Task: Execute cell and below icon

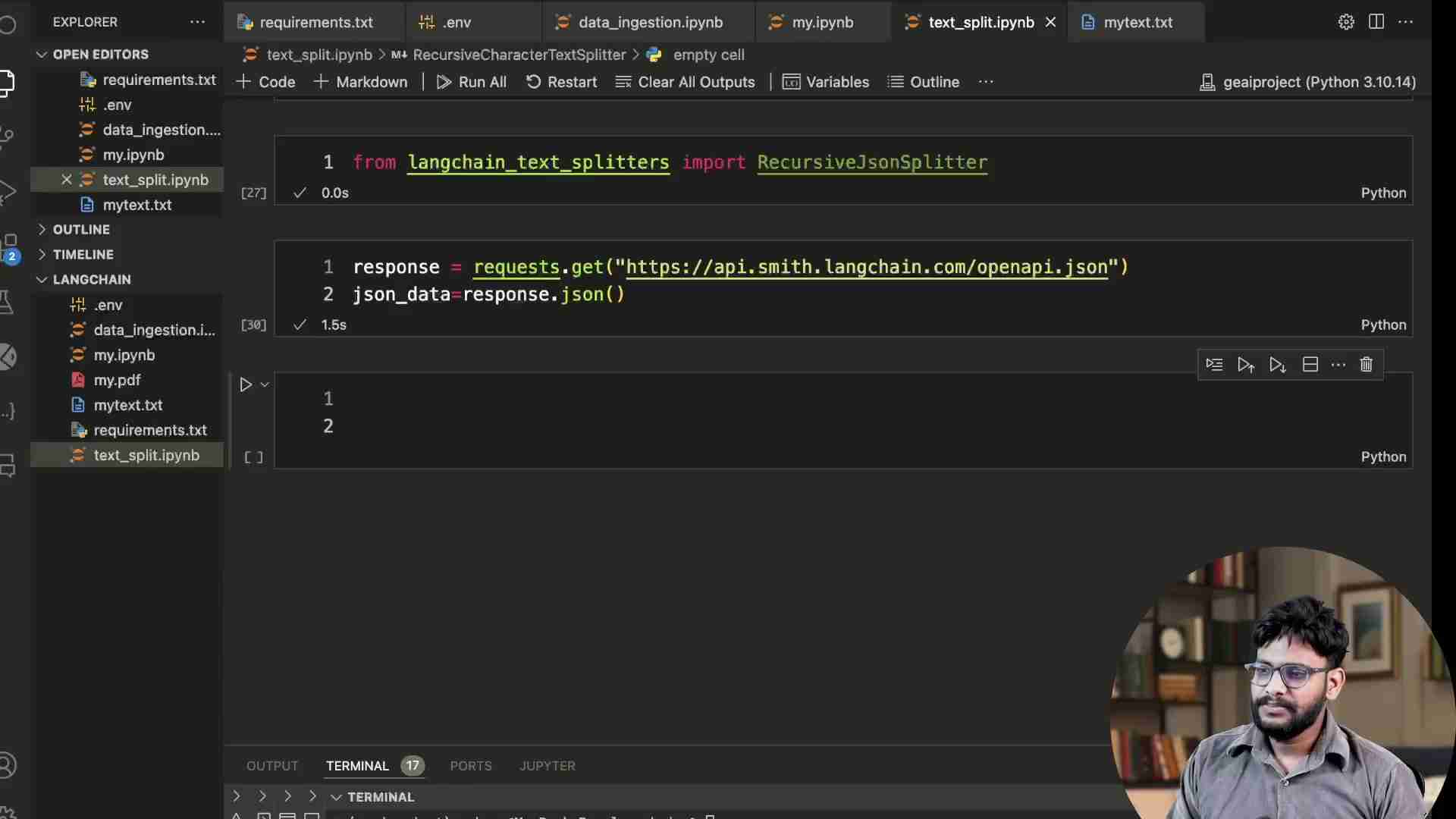Action: pyautogui.click(x=1278, y=365)
